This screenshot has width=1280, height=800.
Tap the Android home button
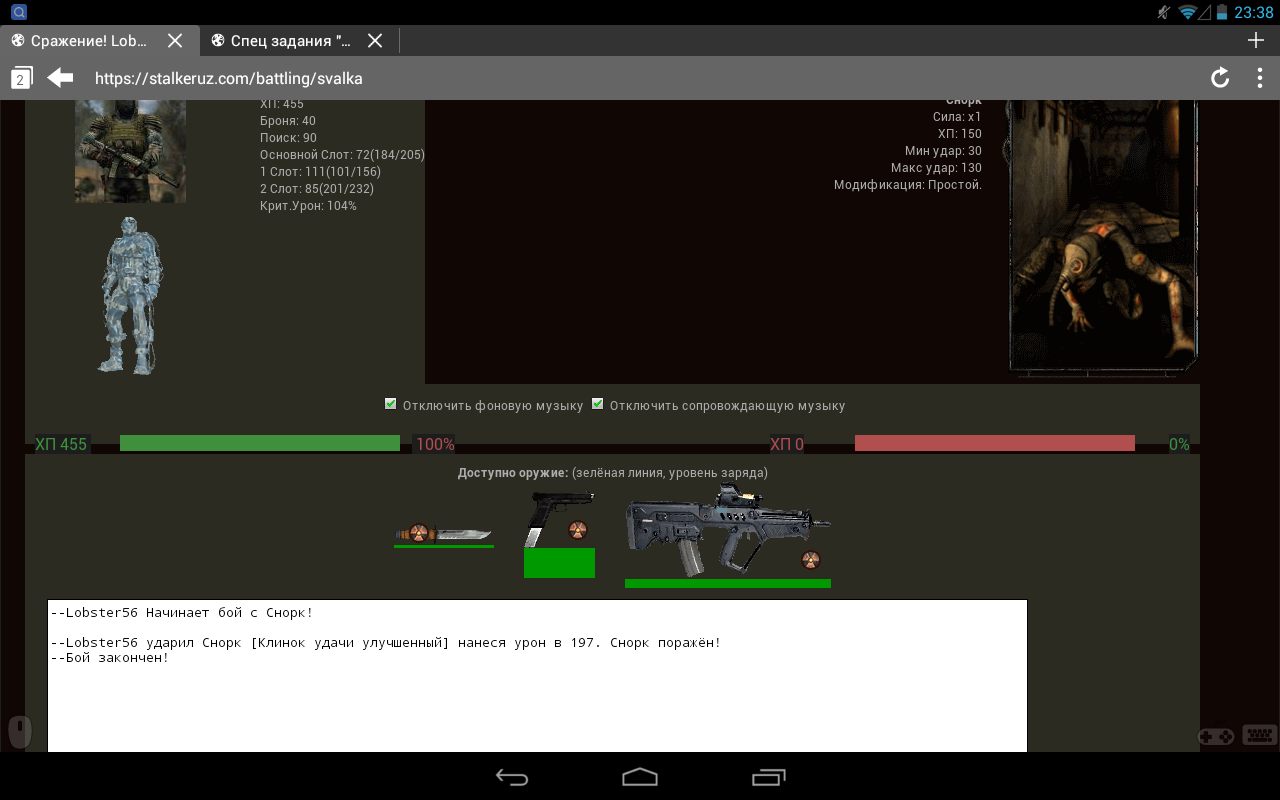640,777
